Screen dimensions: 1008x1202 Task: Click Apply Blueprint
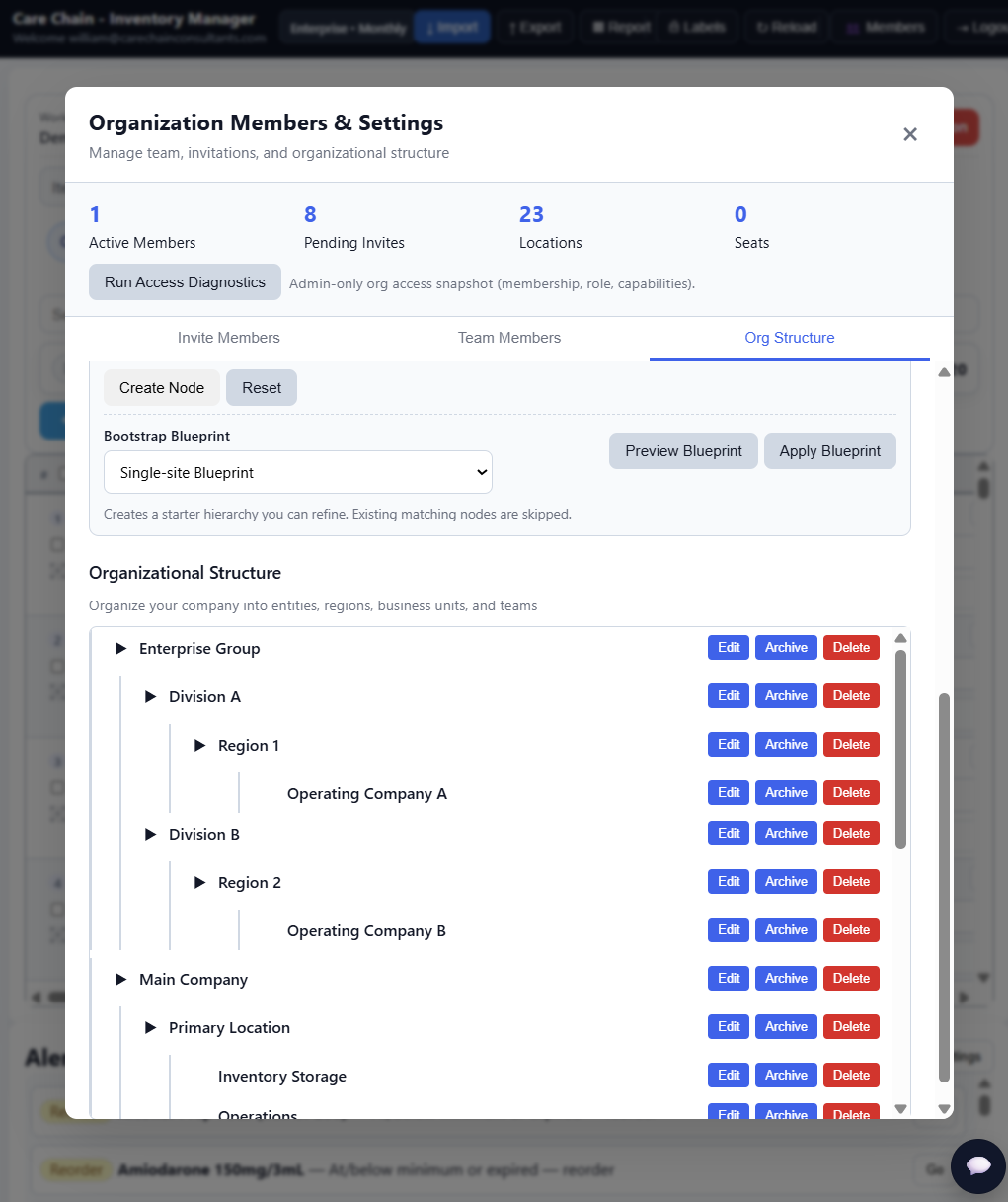coord(829,451)
